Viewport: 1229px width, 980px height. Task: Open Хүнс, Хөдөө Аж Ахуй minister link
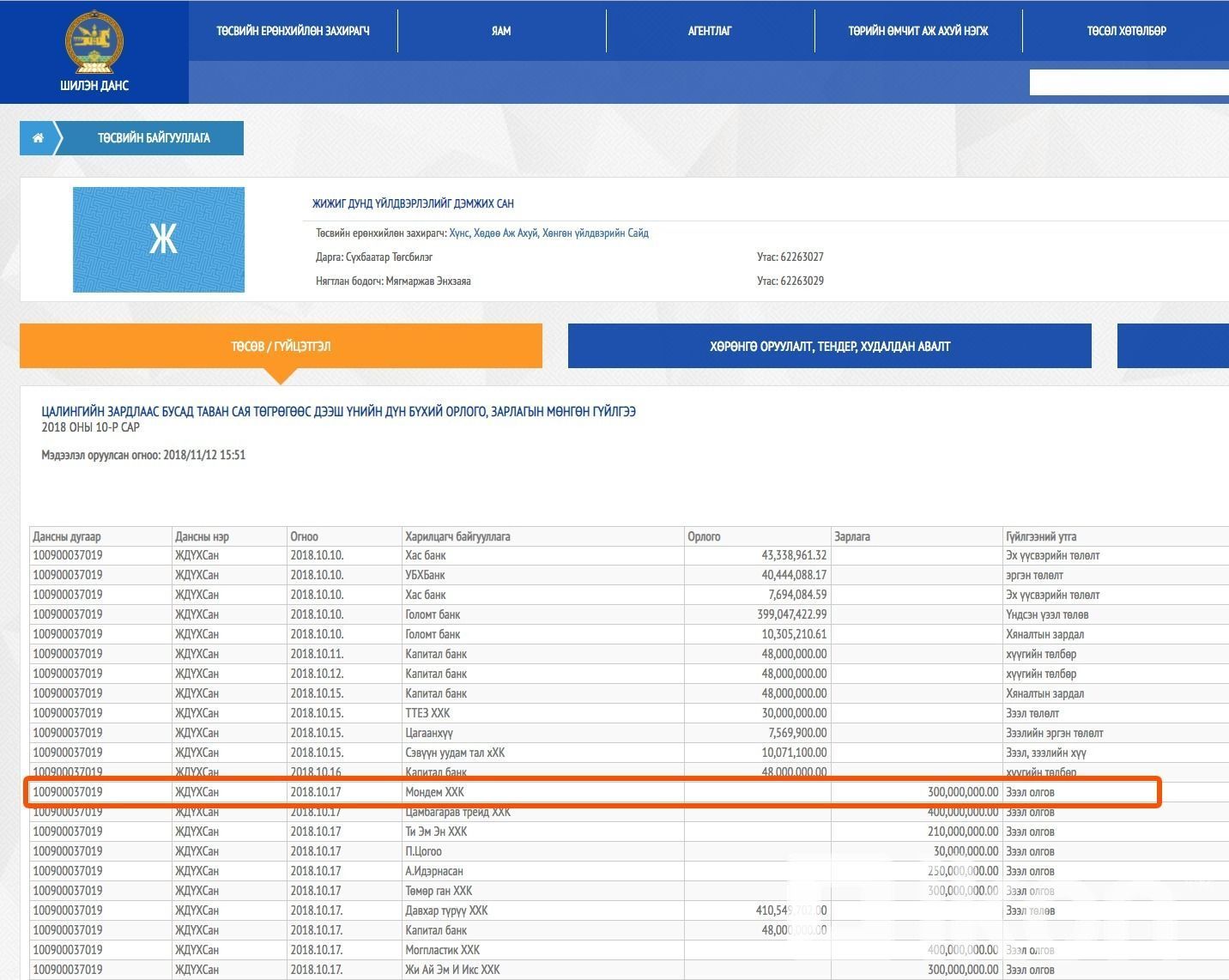coord(548,233)
